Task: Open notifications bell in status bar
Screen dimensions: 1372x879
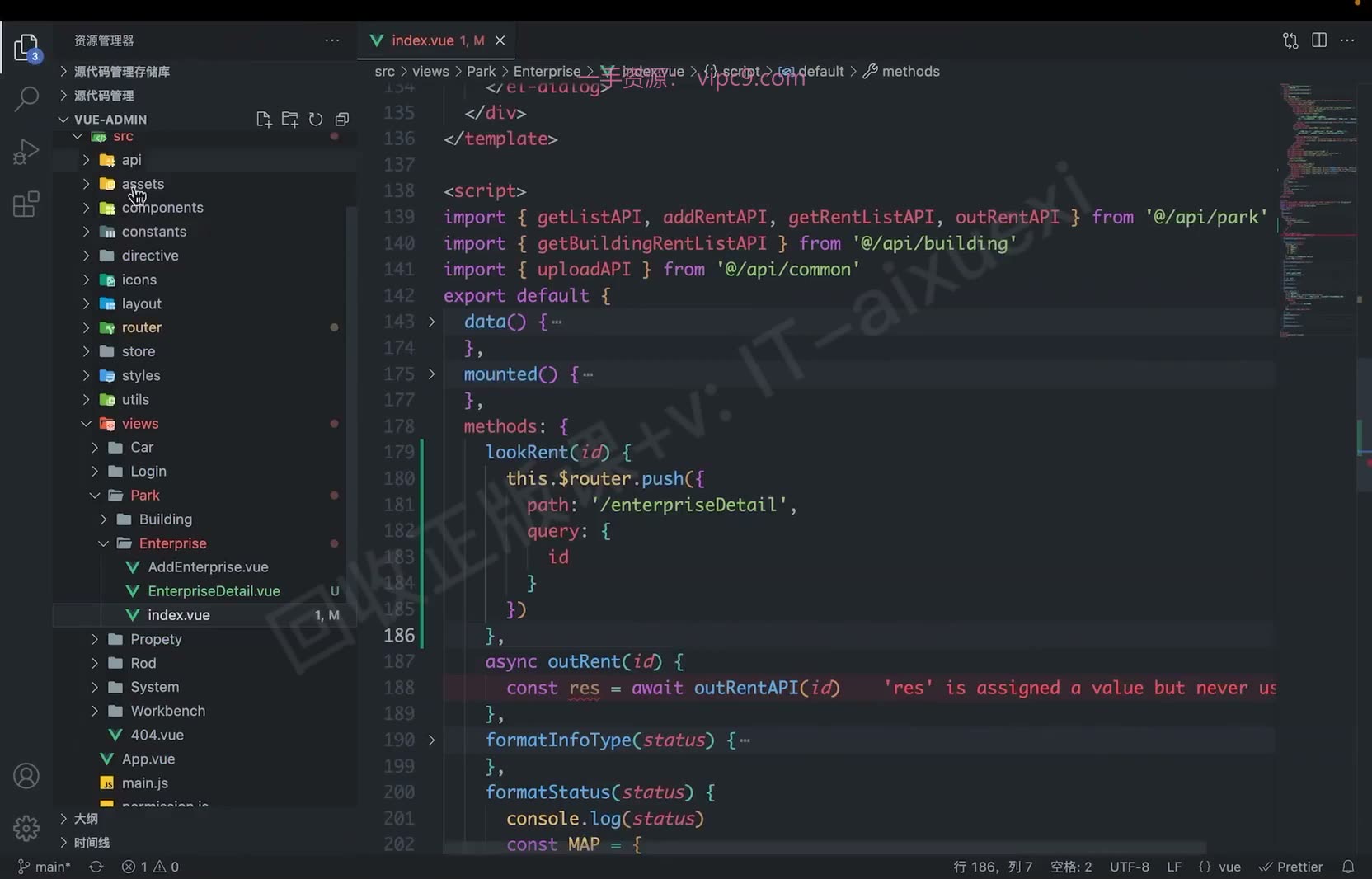Action: click(x=1348, y=867)
